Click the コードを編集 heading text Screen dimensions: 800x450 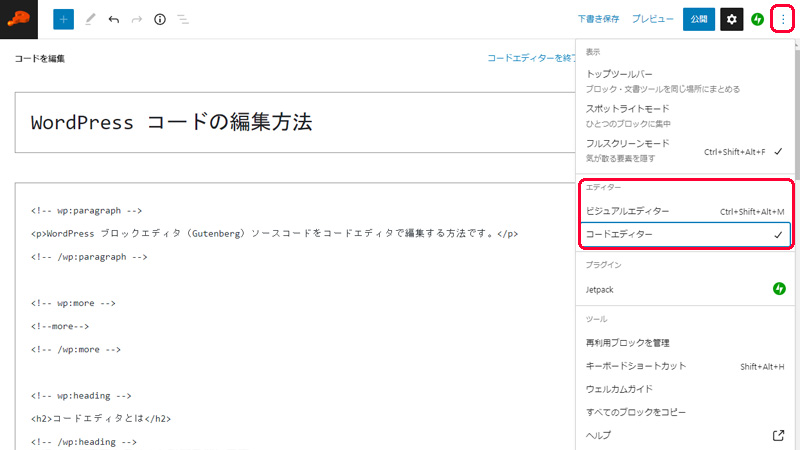click(x=40, y=58)
